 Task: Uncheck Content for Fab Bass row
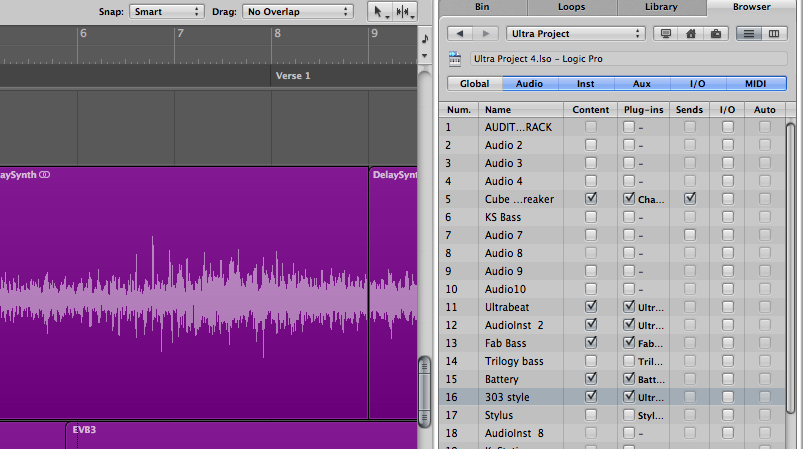(x=591, y=343)
